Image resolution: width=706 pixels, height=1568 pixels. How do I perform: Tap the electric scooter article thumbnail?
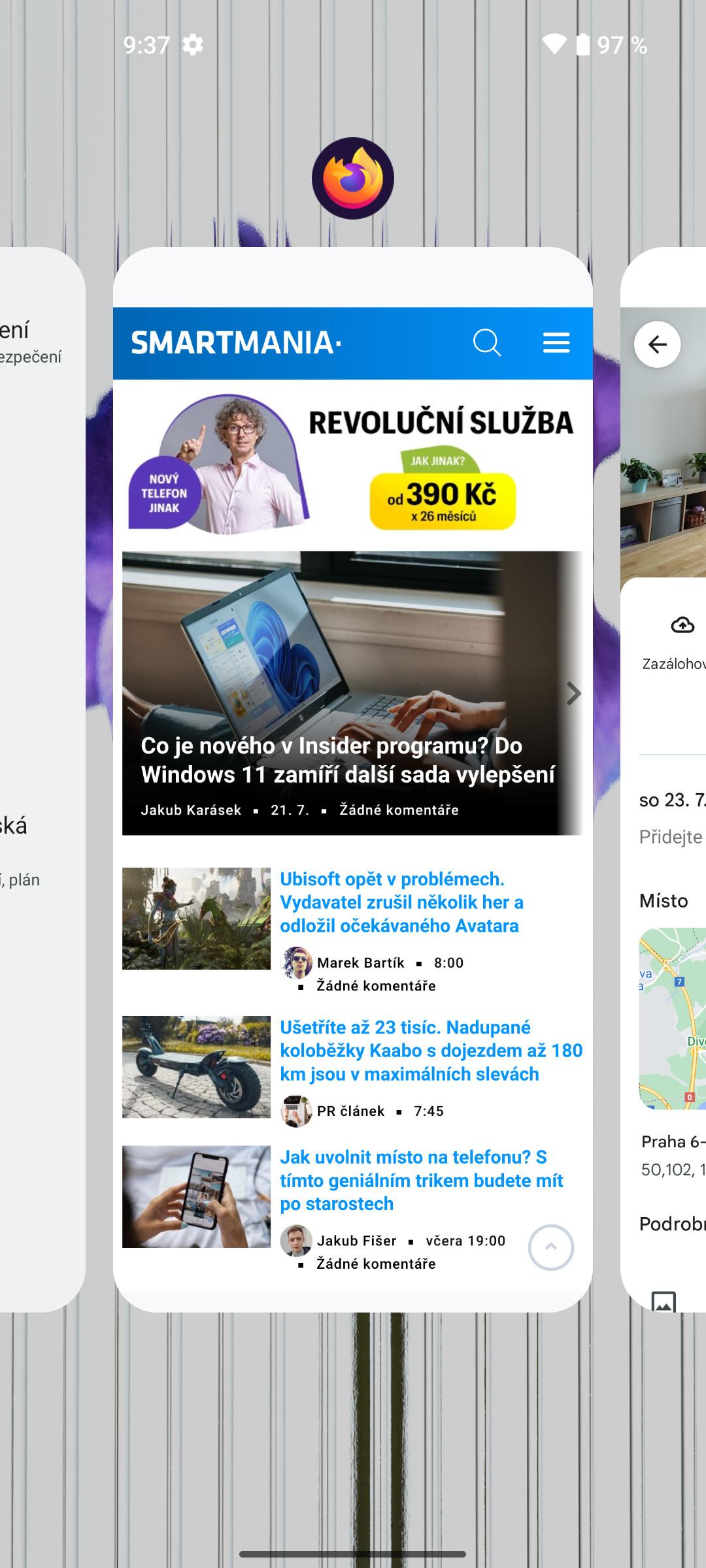(196, 1067)
